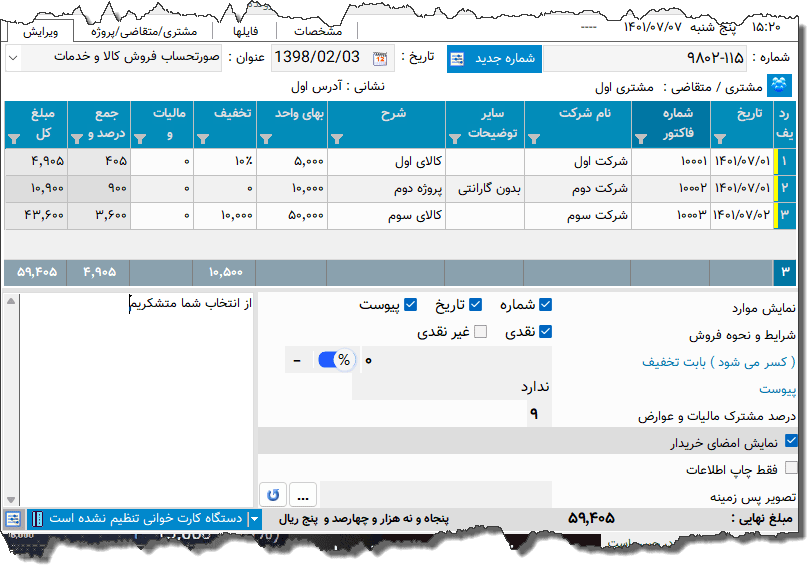Image resolution: width=807 pixels, height=565 pixels.
Task: Filter the جمع درصد column
Action: coord(77,139)
